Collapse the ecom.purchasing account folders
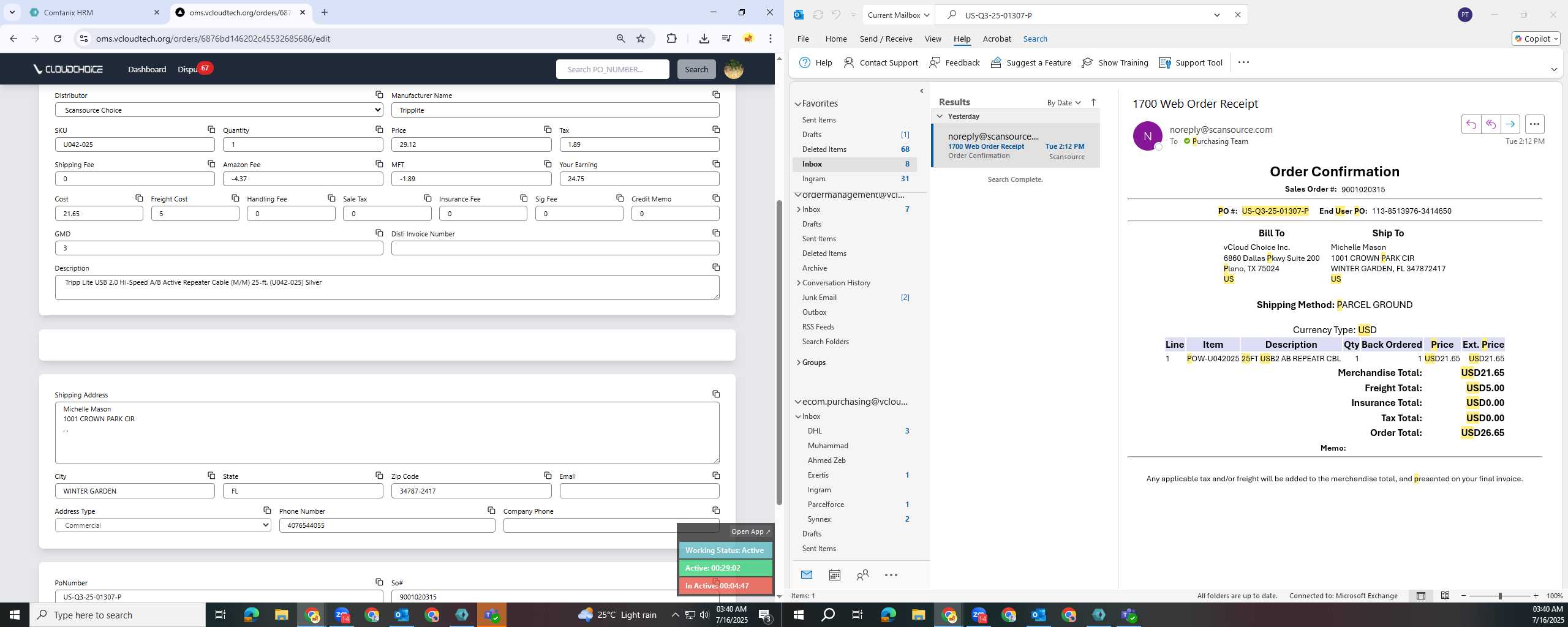The width and height of the screenshot is (1568, 627). [x=798, y=402]
